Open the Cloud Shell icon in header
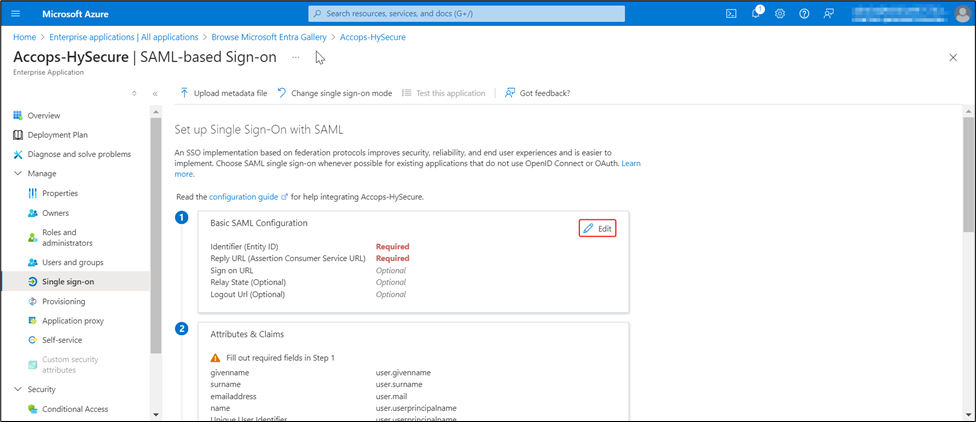This screenshot has height=422, width=976. point(731,14)
